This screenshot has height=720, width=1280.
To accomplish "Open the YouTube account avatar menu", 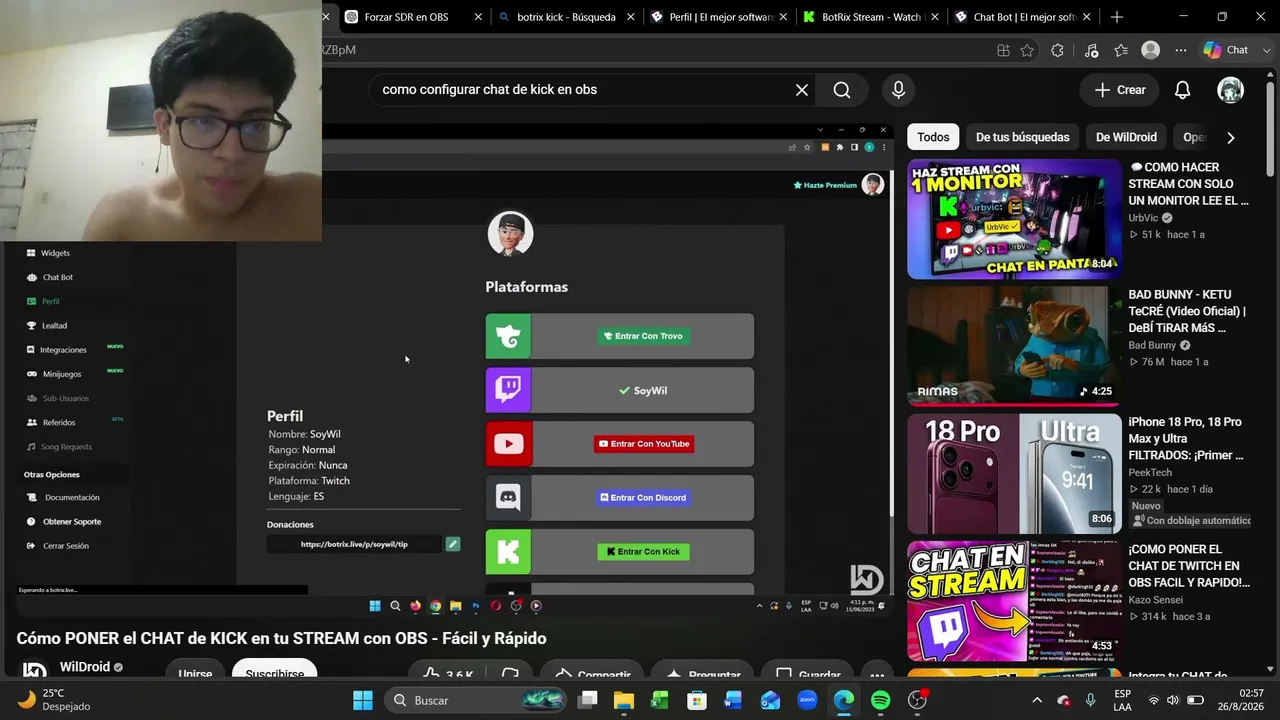I will 1230,90.
